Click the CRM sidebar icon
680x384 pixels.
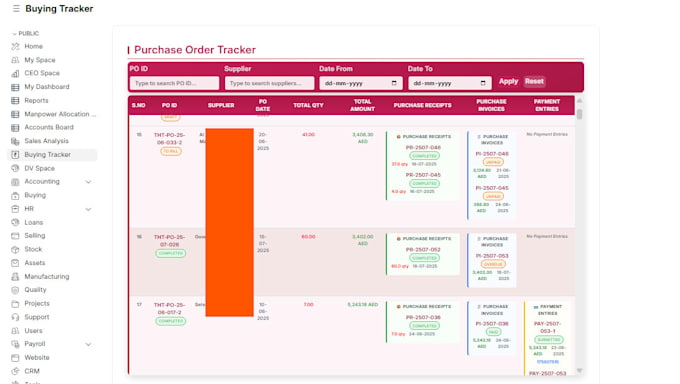15,371
